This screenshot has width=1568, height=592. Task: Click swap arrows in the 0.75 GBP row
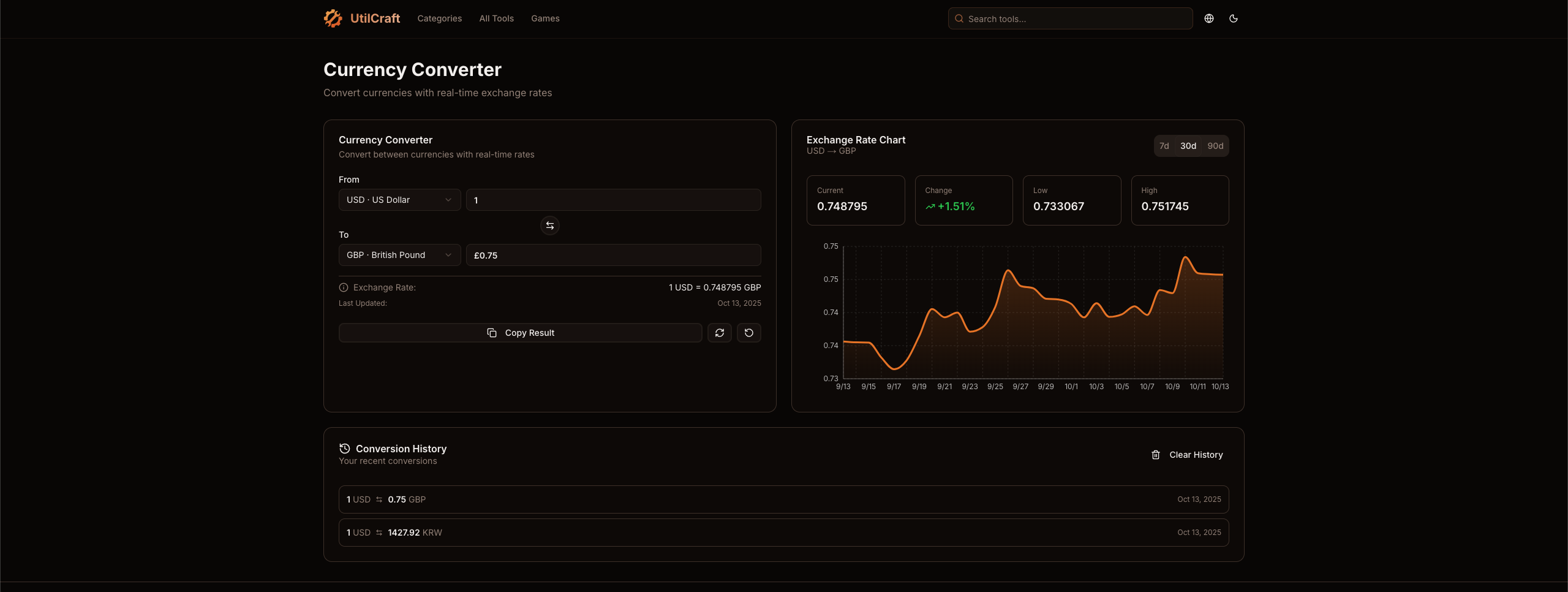pos(379,499)
